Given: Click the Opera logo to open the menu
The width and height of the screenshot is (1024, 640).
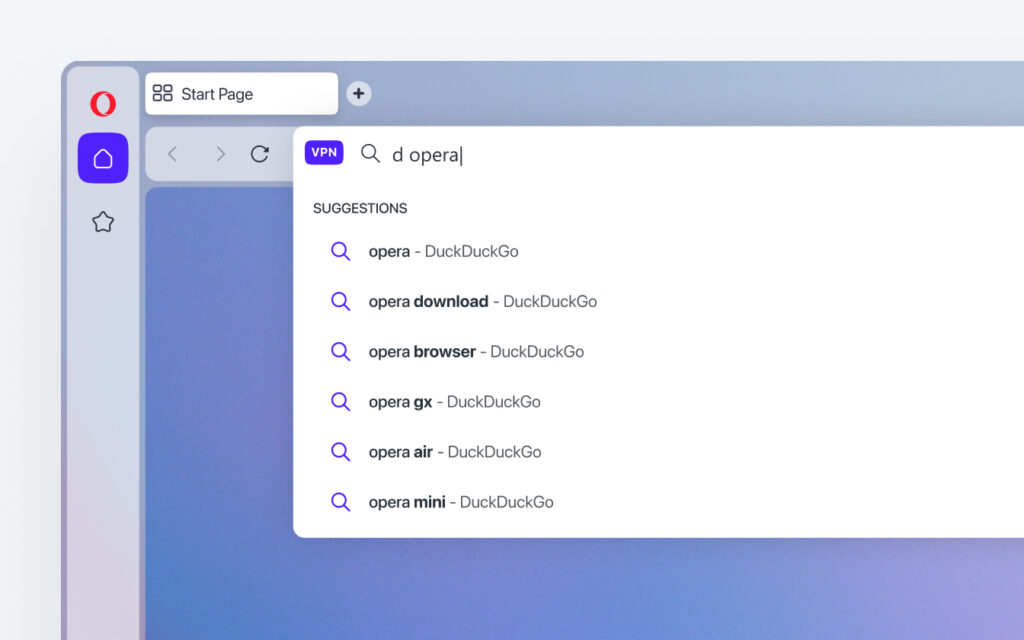Looking at the screenshot, I should tap(102, 103).
